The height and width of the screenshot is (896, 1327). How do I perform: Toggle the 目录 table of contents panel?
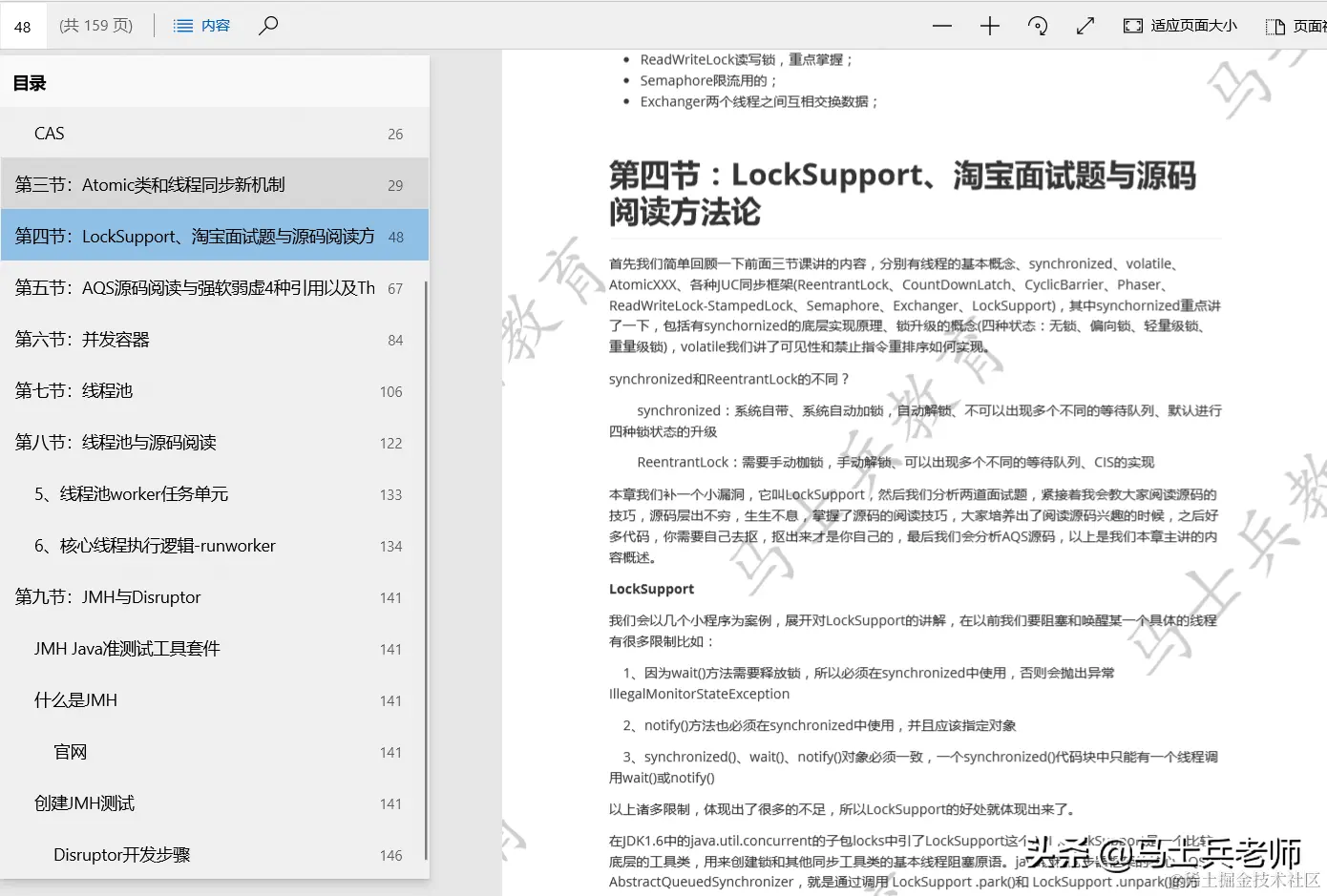pyautogui.click(x=28, y=83)
